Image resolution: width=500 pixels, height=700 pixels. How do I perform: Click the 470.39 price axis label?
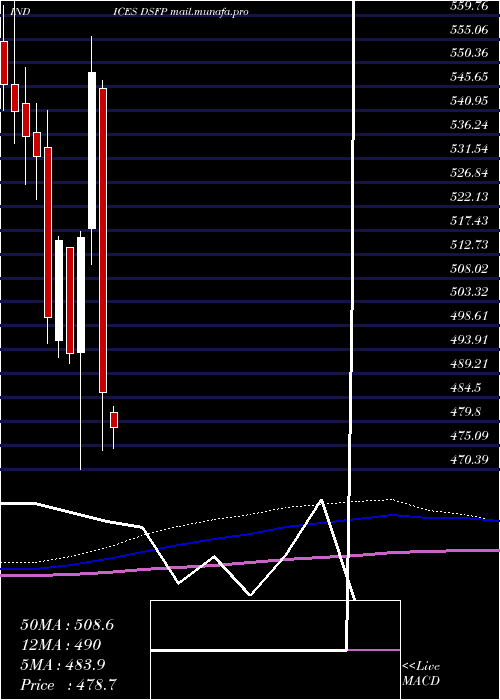[x=469, y=459]
